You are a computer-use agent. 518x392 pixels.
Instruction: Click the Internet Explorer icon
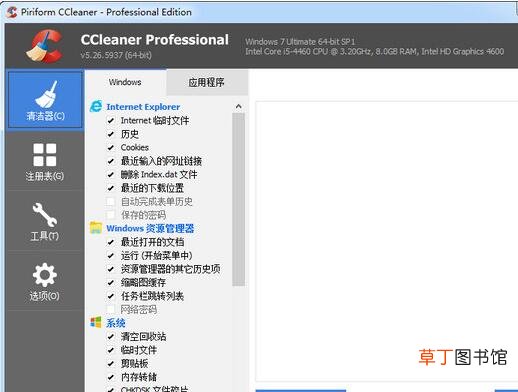click(x=96, y=106)
